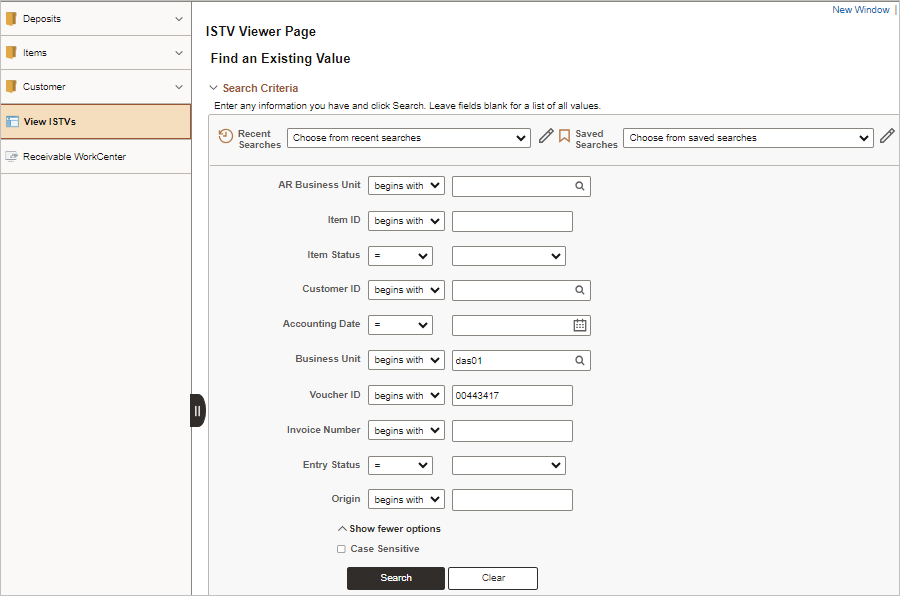Open Customer ID lookup magnifier

coord(580,290)
